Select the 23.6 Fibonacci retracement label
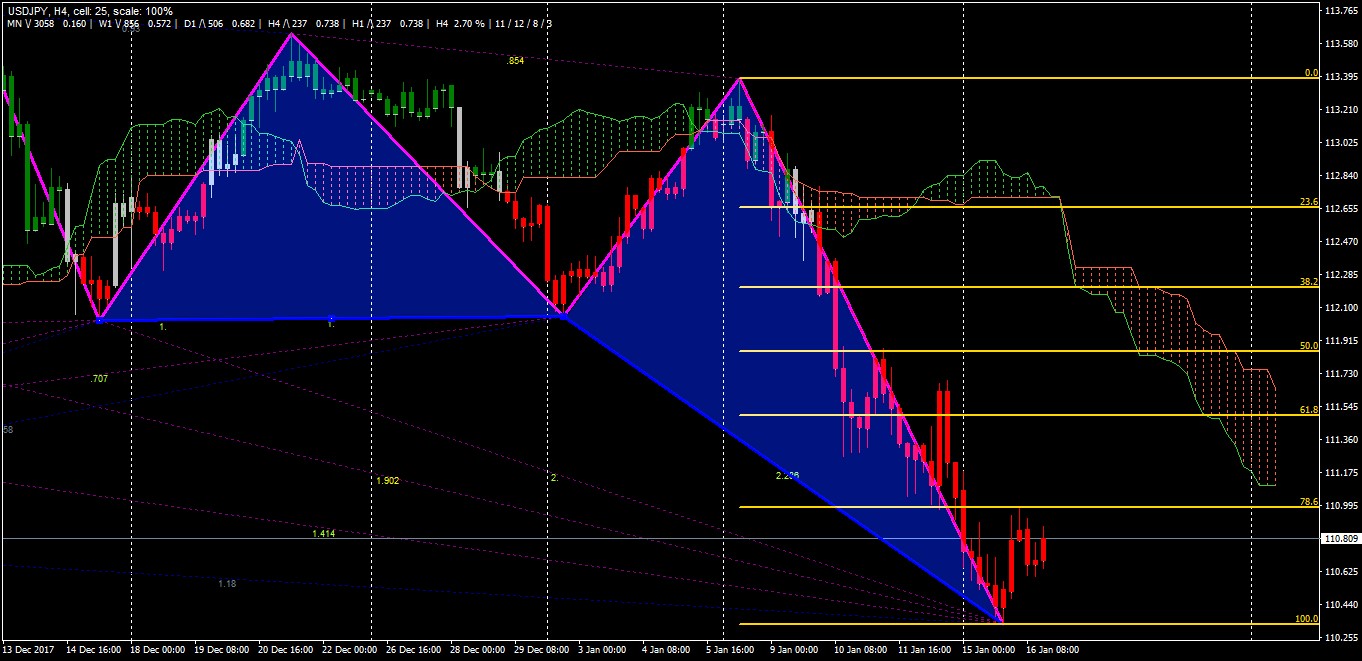The width and height of the screenshot is (1362, 661). tap(1309, 202)
